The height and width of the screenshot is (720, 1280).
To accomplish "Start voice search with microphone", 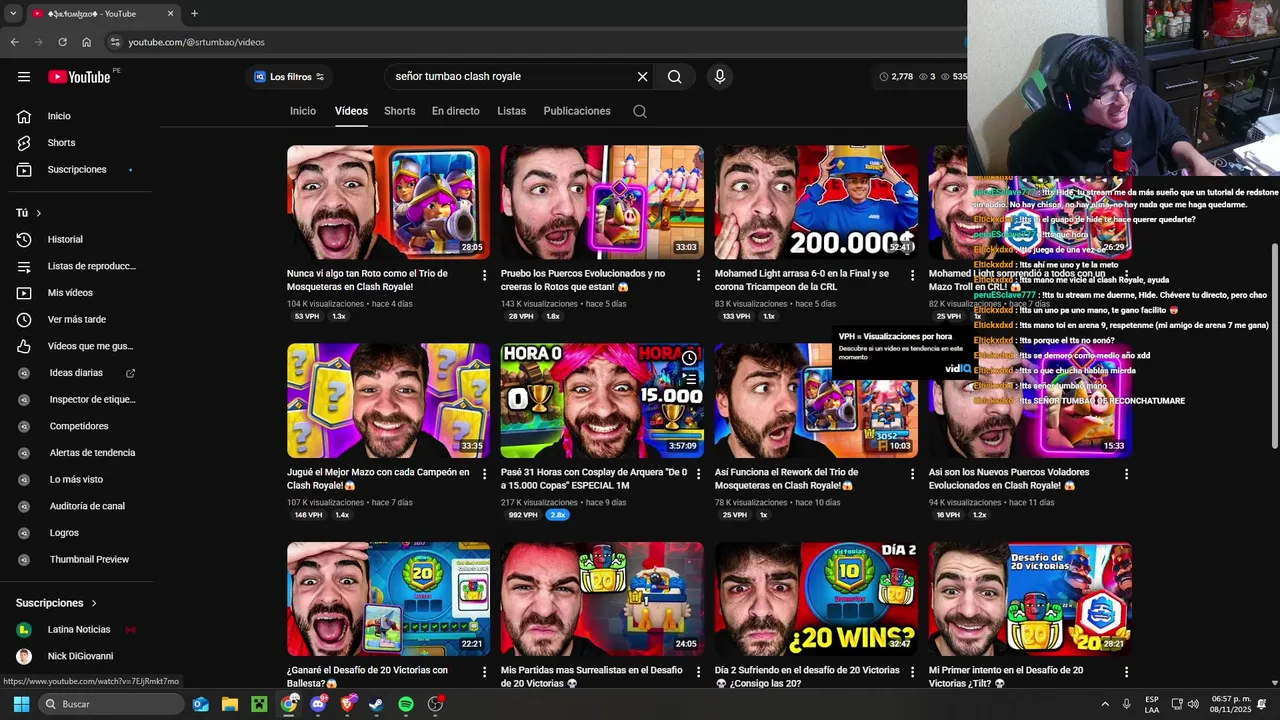I will (719, 77).
